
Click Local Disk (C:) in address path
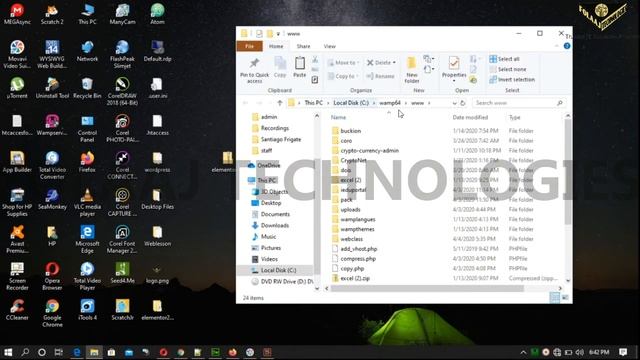[x=351, y=103]
